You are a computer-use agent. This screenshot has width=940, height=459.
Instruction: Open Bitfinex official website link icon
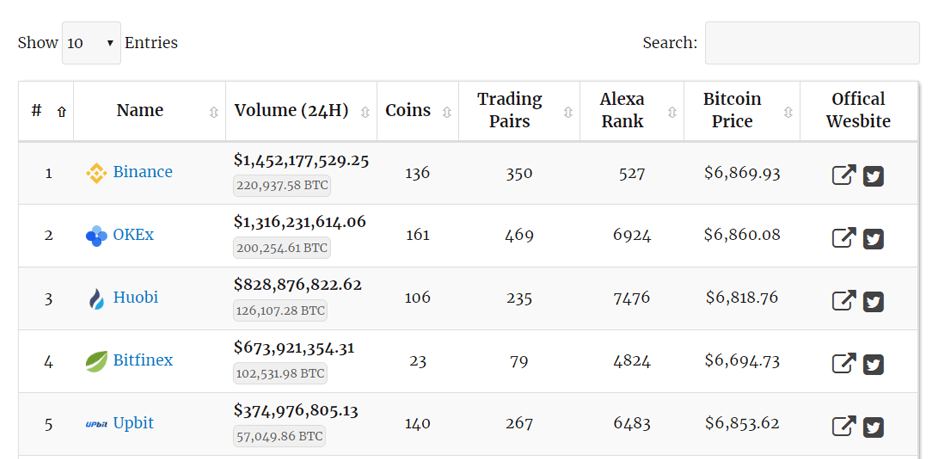(844, 364)
